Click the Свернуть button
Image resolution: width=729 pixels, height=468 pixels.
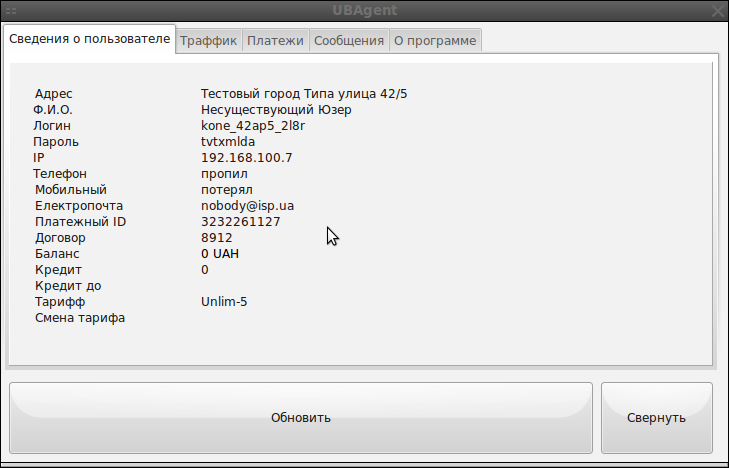point(656,418)
